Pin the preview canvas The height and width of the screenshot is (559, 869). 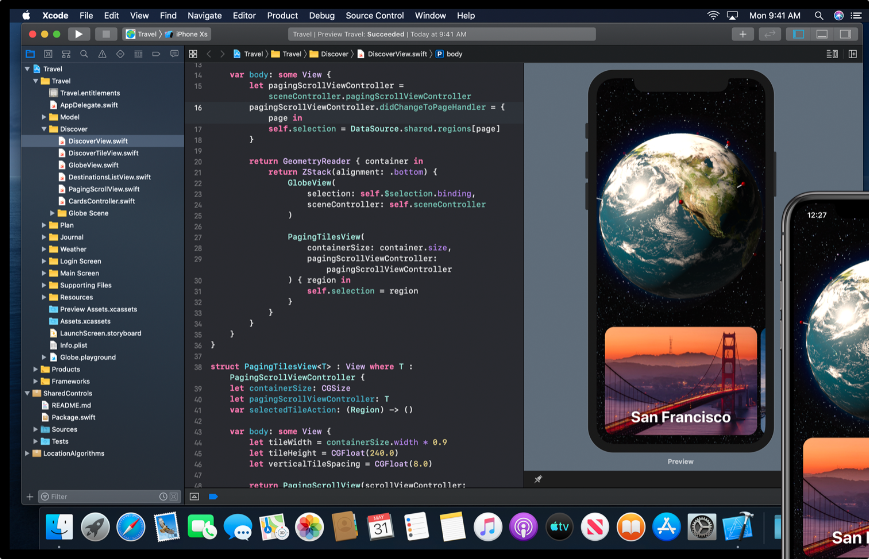point(538,479)
